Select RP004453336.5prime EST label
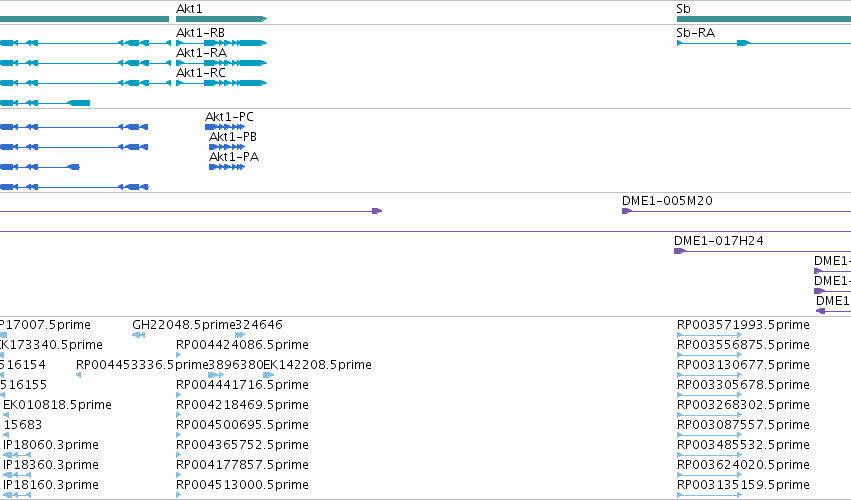 (142, 365)
